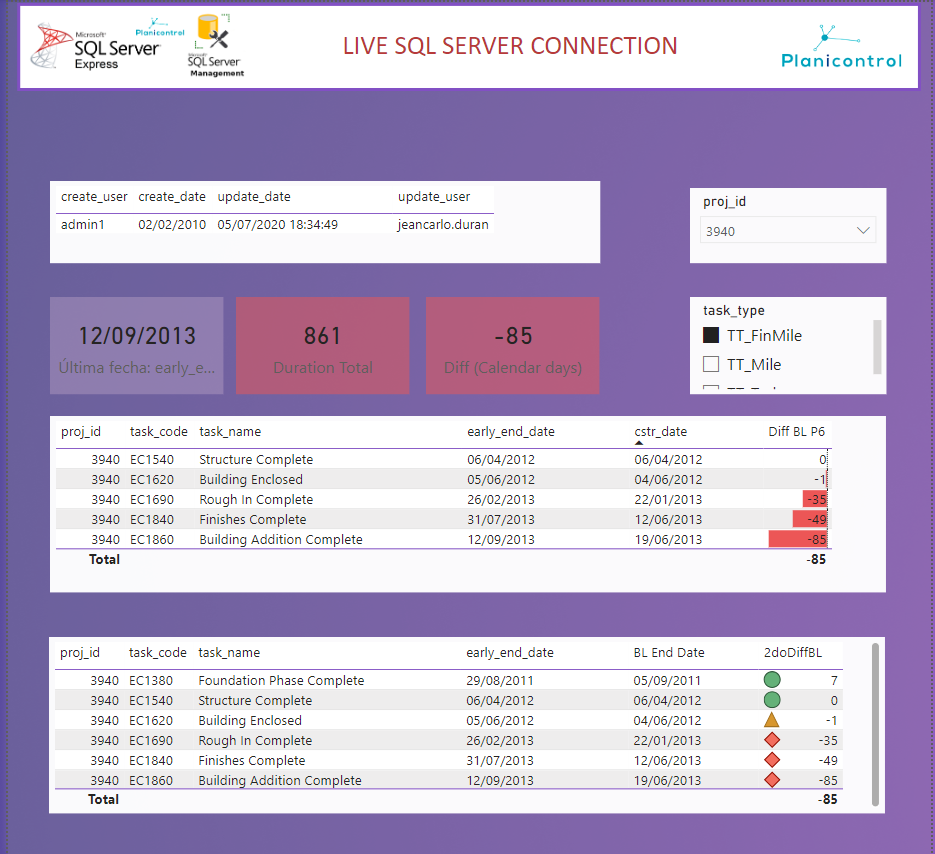Select the 12/09/2013 last date card

(x=137, y=346)
